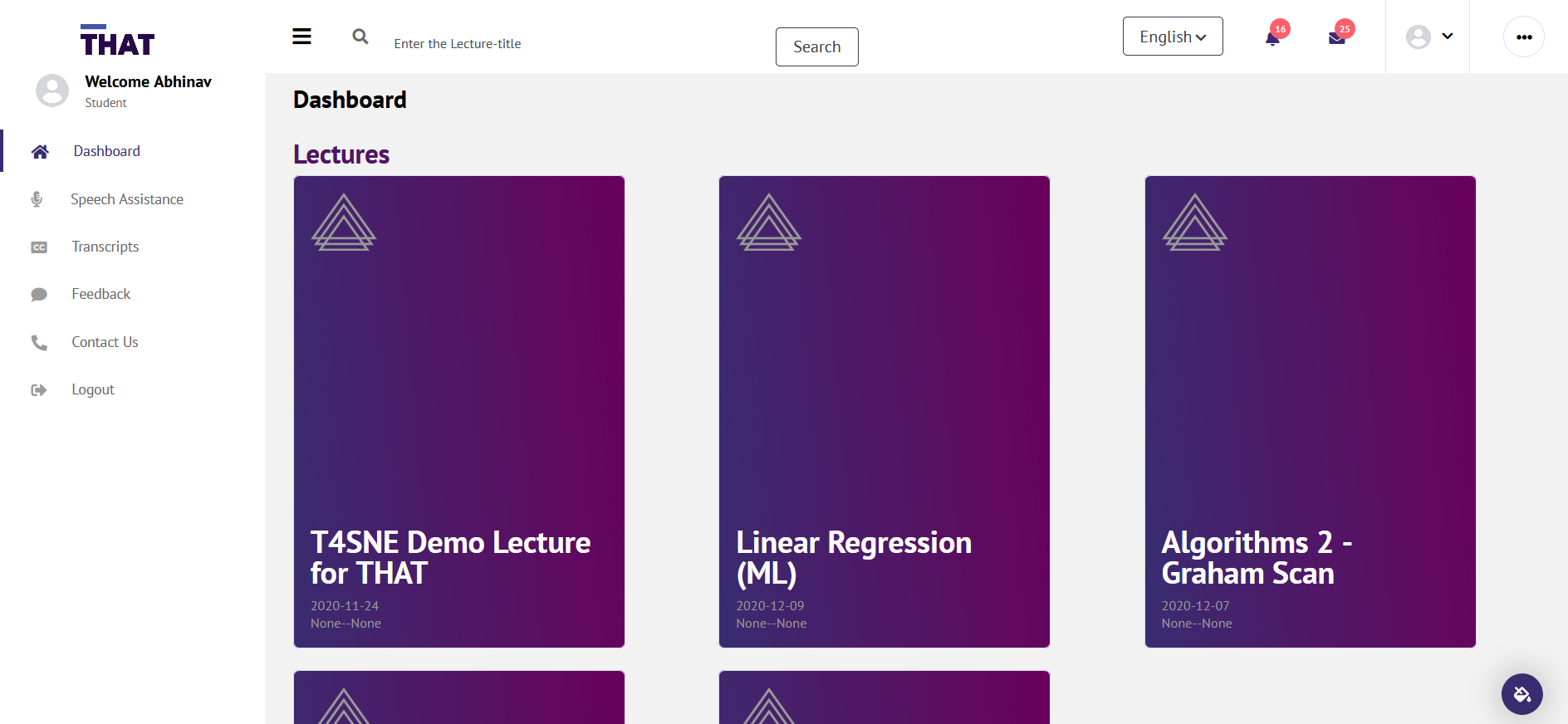Open the Linear Regression (ML) lecture card

click(884, 411)
